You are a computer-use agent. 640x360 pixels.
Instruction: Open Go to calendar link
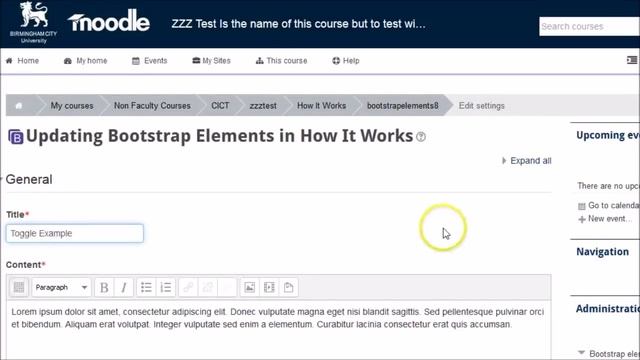coord(613,206)
